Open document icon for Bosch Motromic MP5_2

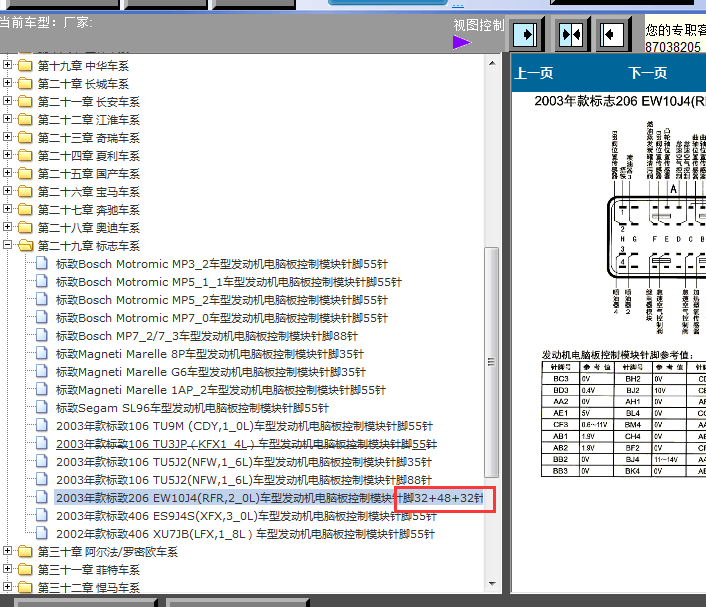[42, 299]
